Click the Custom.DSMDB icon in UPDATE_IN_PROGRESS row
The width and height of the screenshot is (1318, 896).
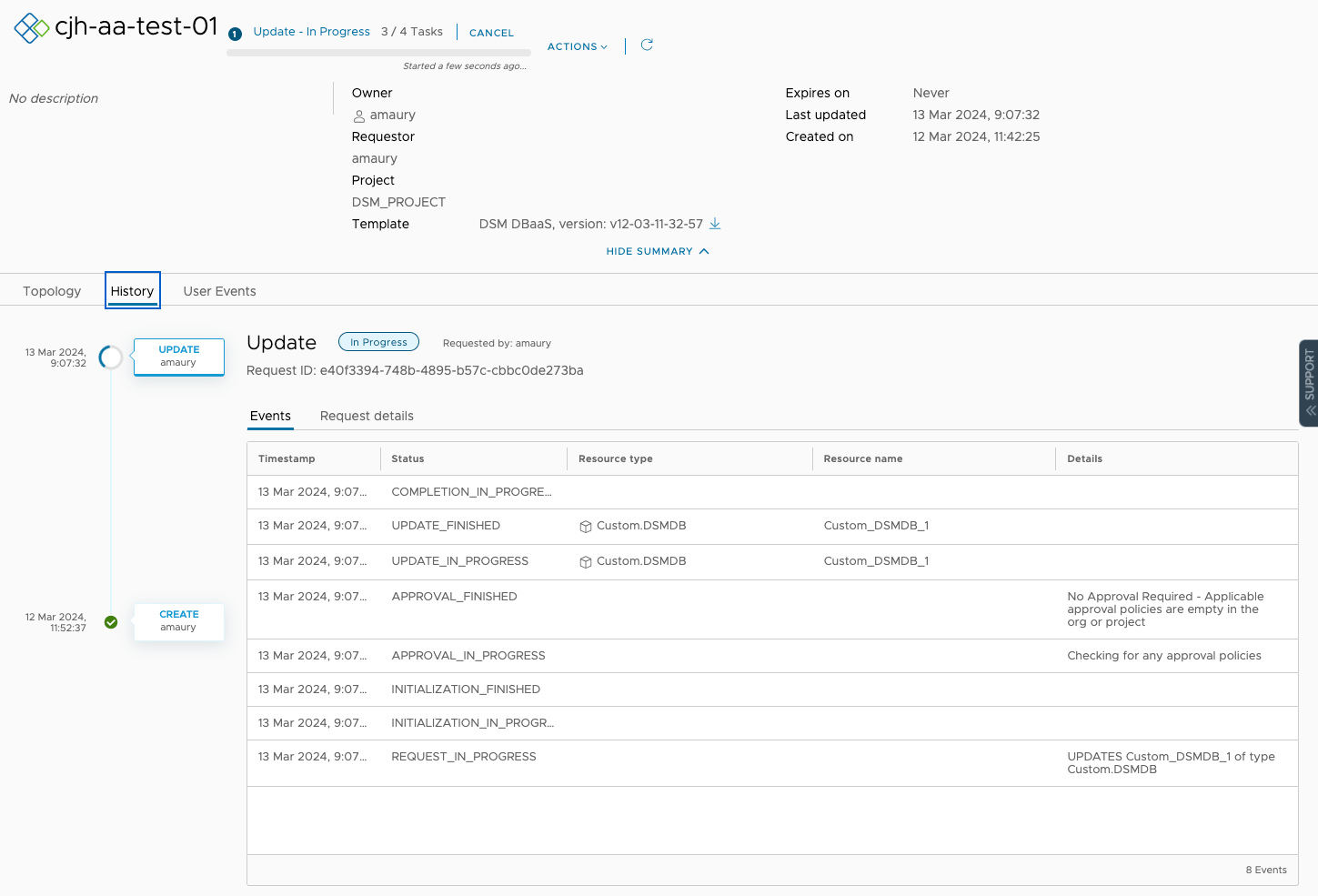pyautogui.click(x=586, y=562)
